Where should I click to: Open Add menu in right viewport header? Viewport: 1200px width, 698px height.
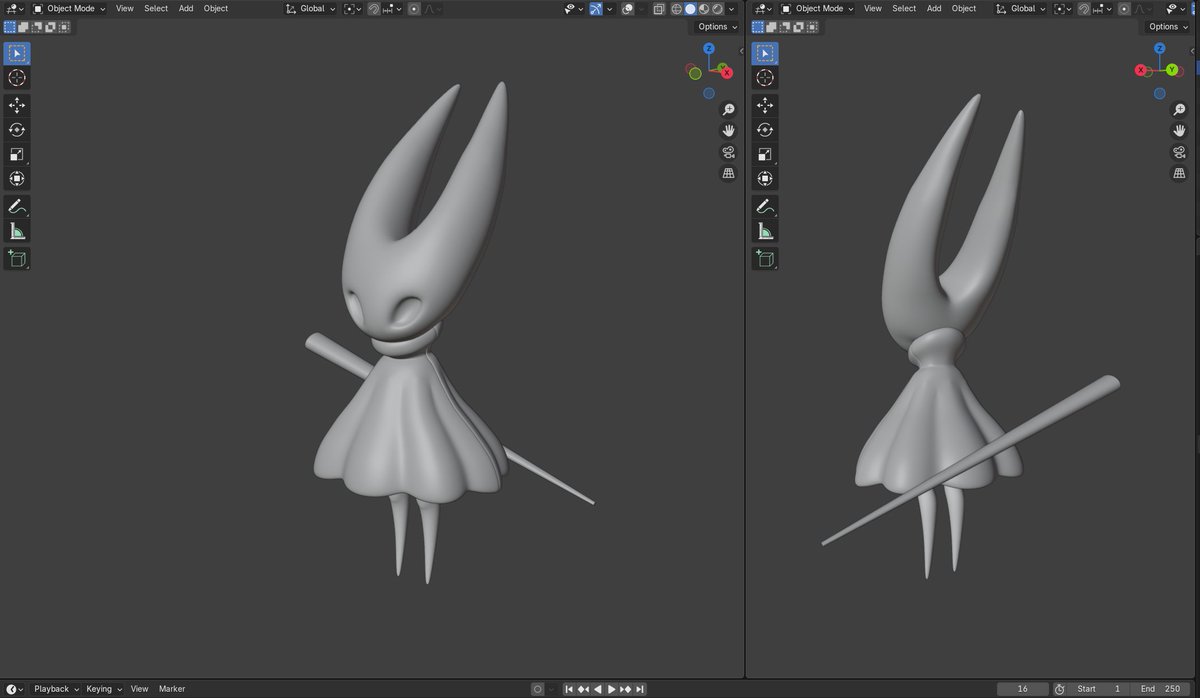tap(934, 8)
